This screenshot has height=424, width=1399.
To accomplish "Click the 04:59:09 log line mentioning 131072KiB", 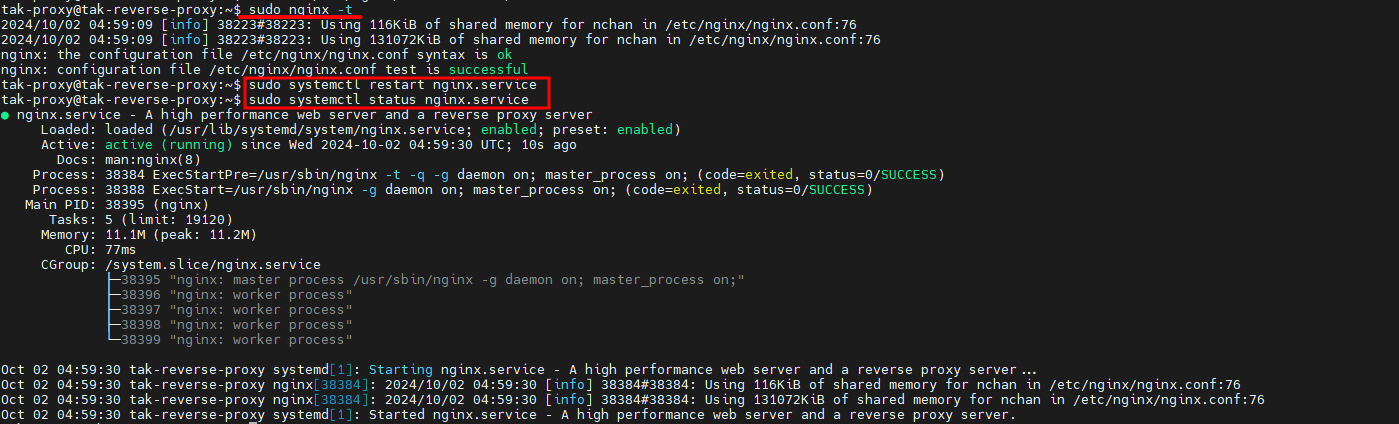I will (x=440, y=39).
